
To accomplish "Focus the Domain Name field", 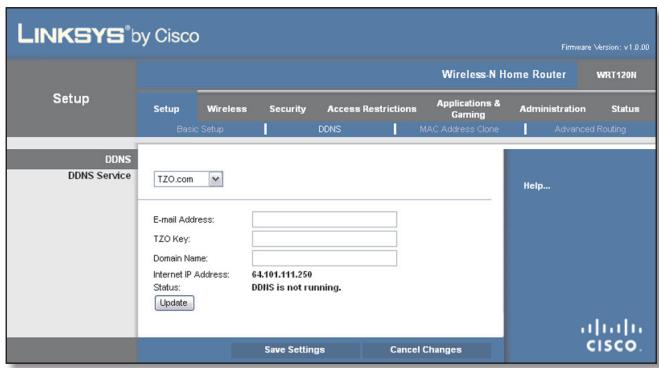I will click(x=324, y=258).
